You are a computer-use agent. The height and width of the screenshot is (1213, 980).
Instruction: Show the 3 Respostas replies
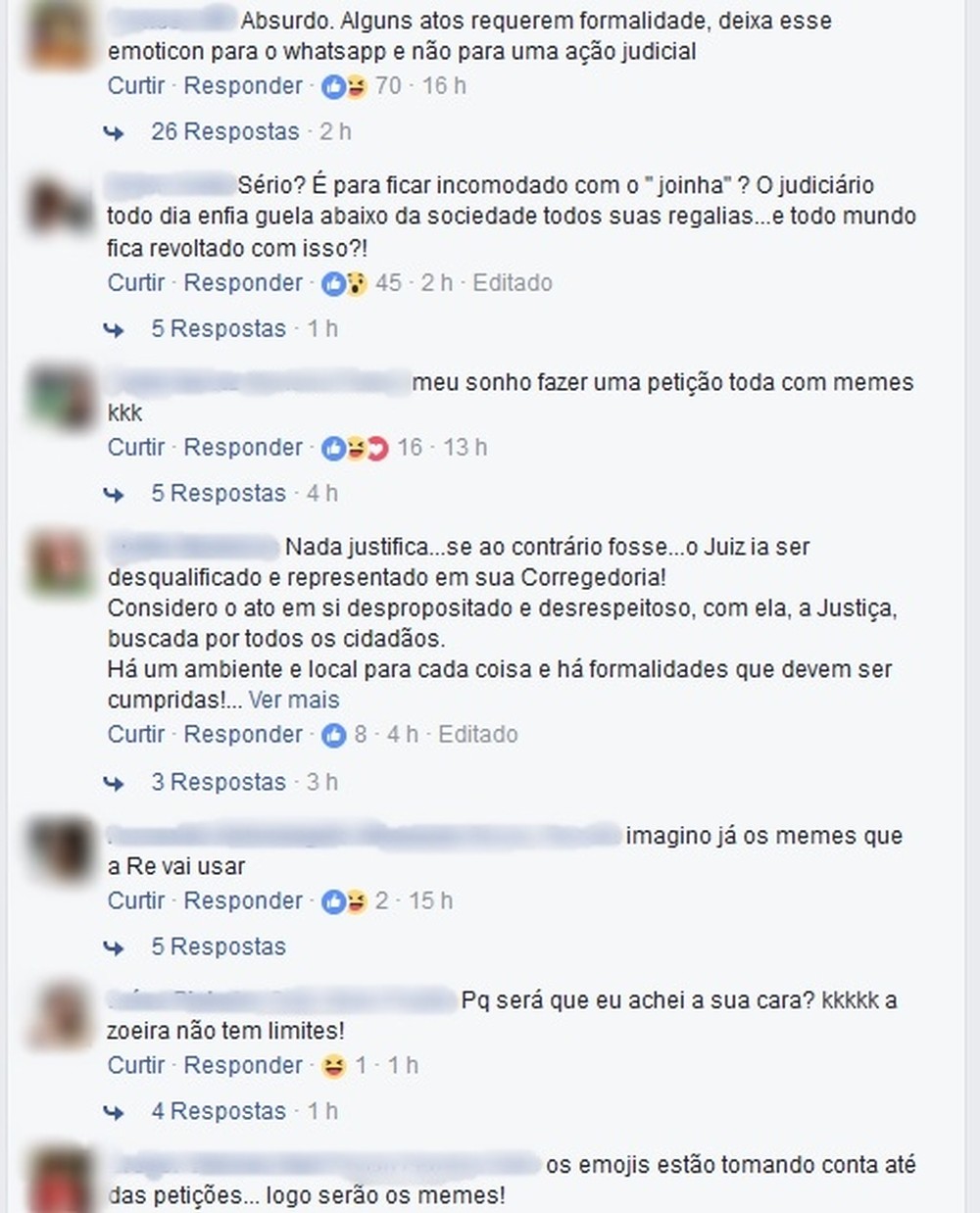[x=219, y=782]
